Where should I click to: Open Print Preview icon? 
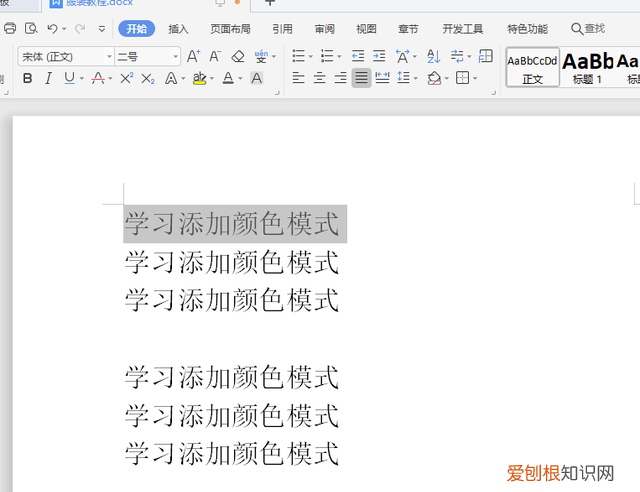tap(31, 29)
